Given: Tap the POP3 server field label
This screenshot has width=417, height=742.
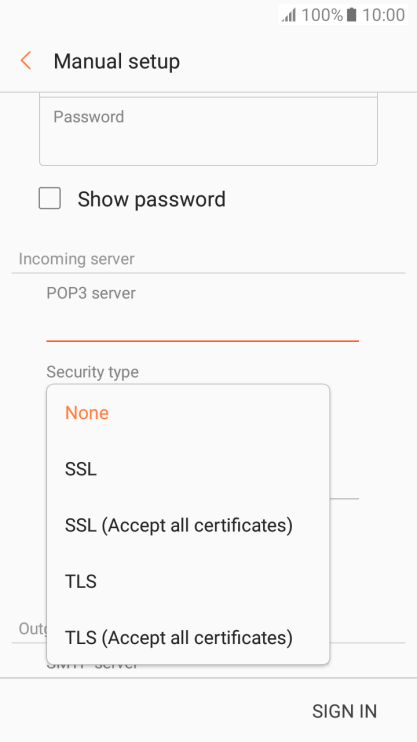Looking at the screenshot, I should tap(91, 293).
